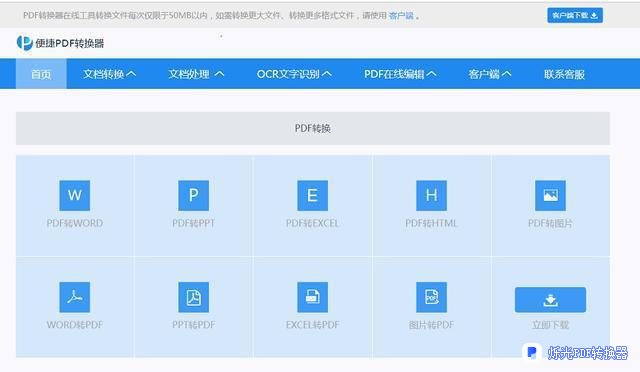Click the 便捷PDF转换器 logo icon
The image size is (640, 372).
pos(24,42)
